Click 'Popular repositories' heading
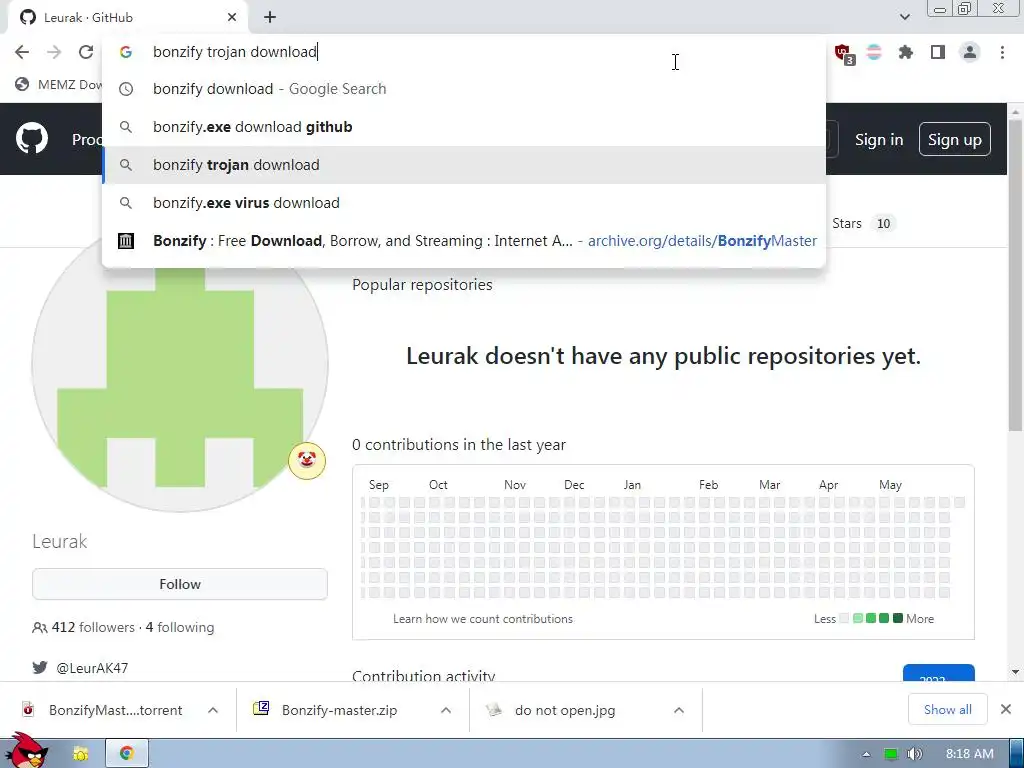1024x768 pixels. point(422,285)
